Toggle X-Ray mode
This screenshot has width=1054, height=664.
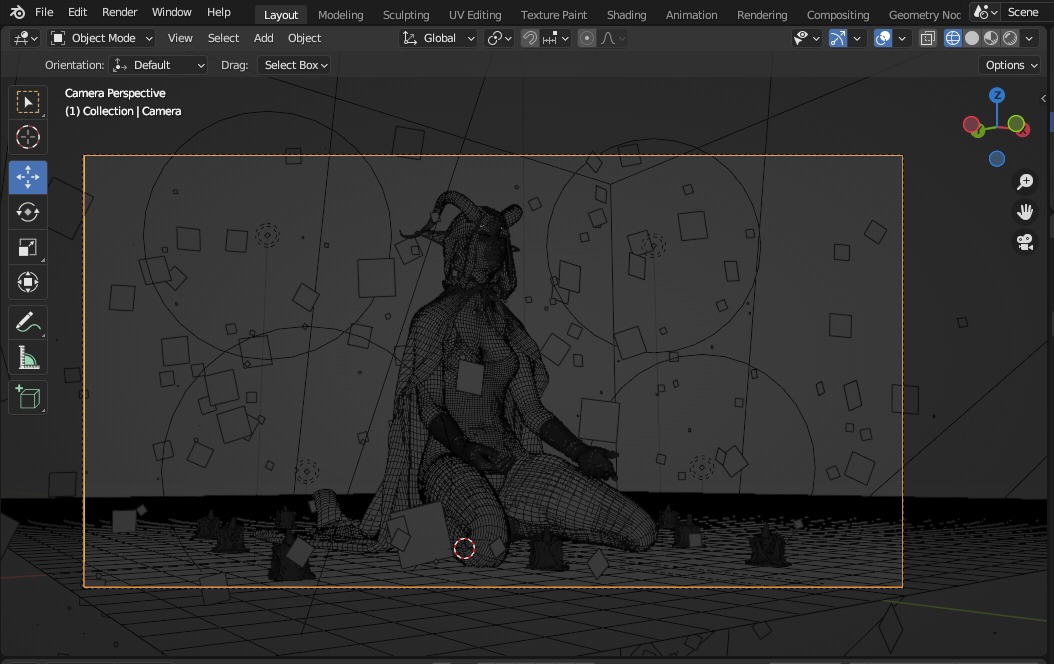pyautogui.click(x=928, y=38)
